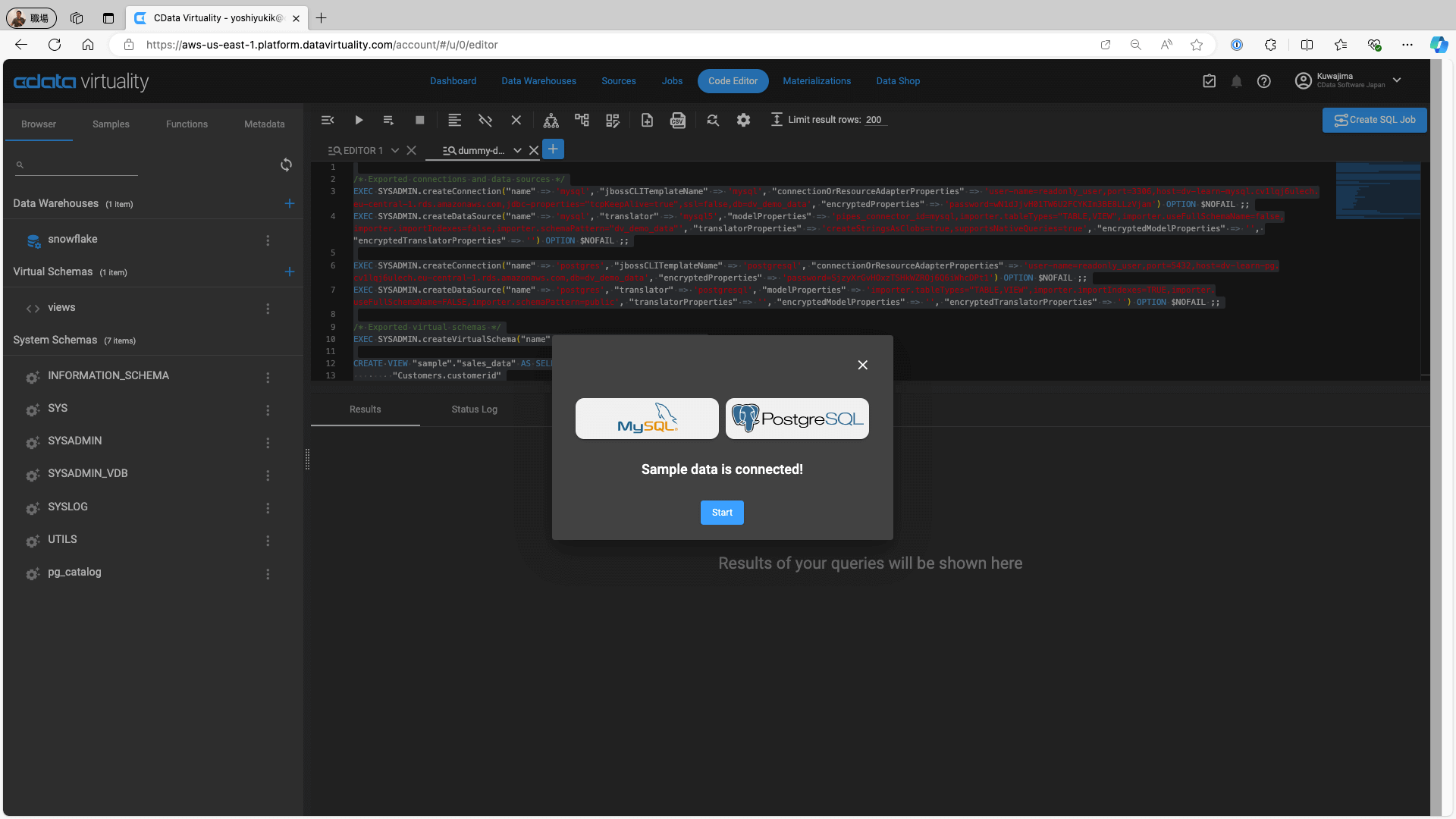This screenshot has height=819, width=1456.
Task: Export results with the CSV icon
Action: pos(678,120)
